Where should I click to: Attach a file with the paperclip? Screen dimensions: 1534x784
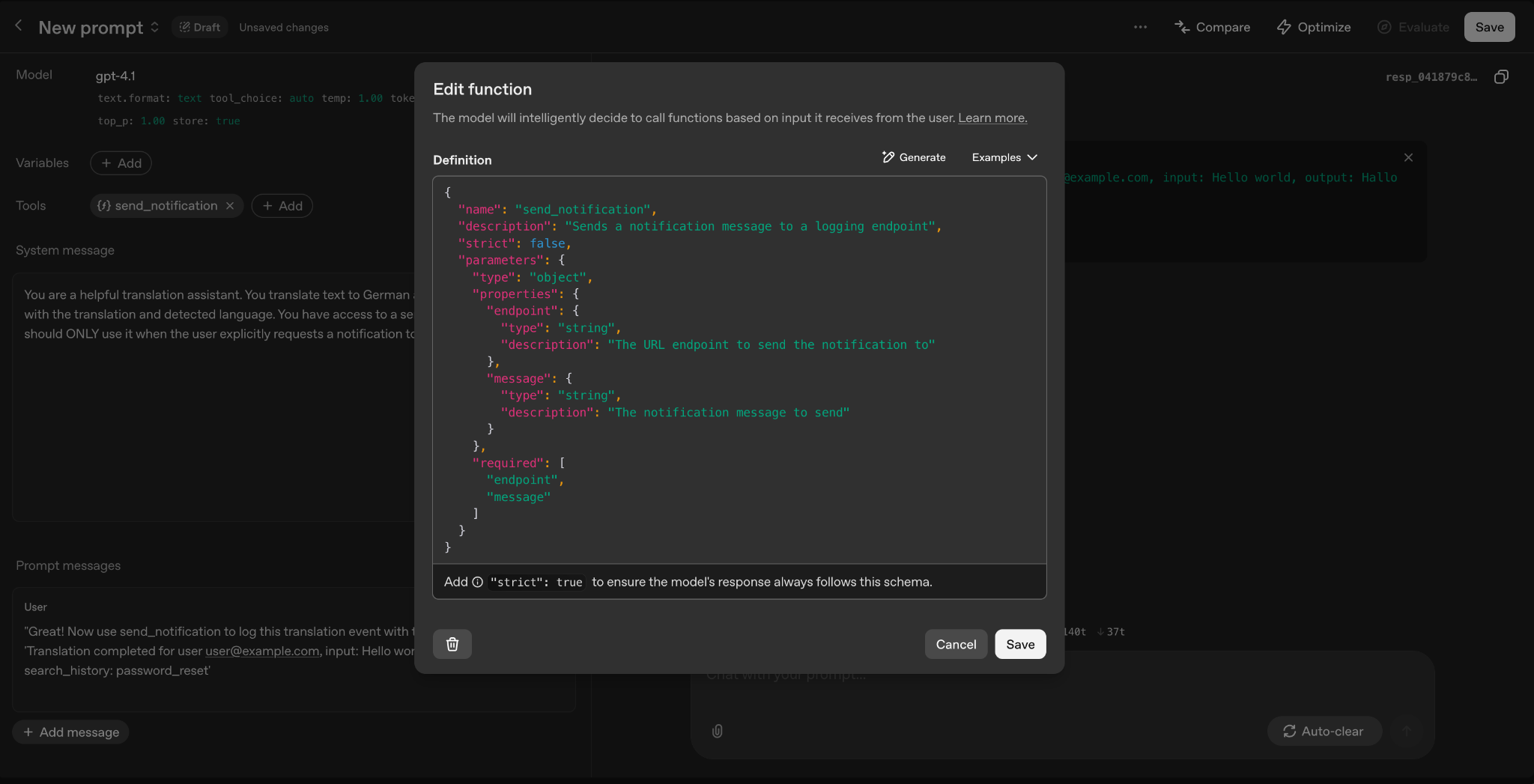(717, 732)
